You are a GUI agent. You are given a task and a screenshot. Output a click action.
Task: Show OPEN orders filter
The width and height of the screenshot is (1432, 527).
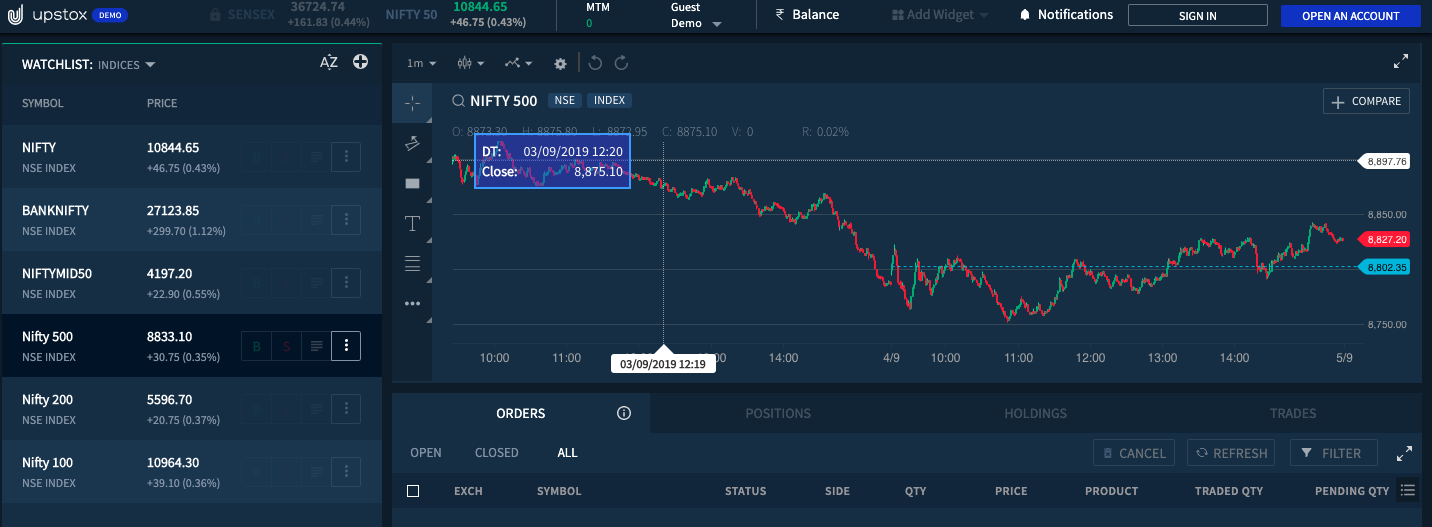click(426, 453)
